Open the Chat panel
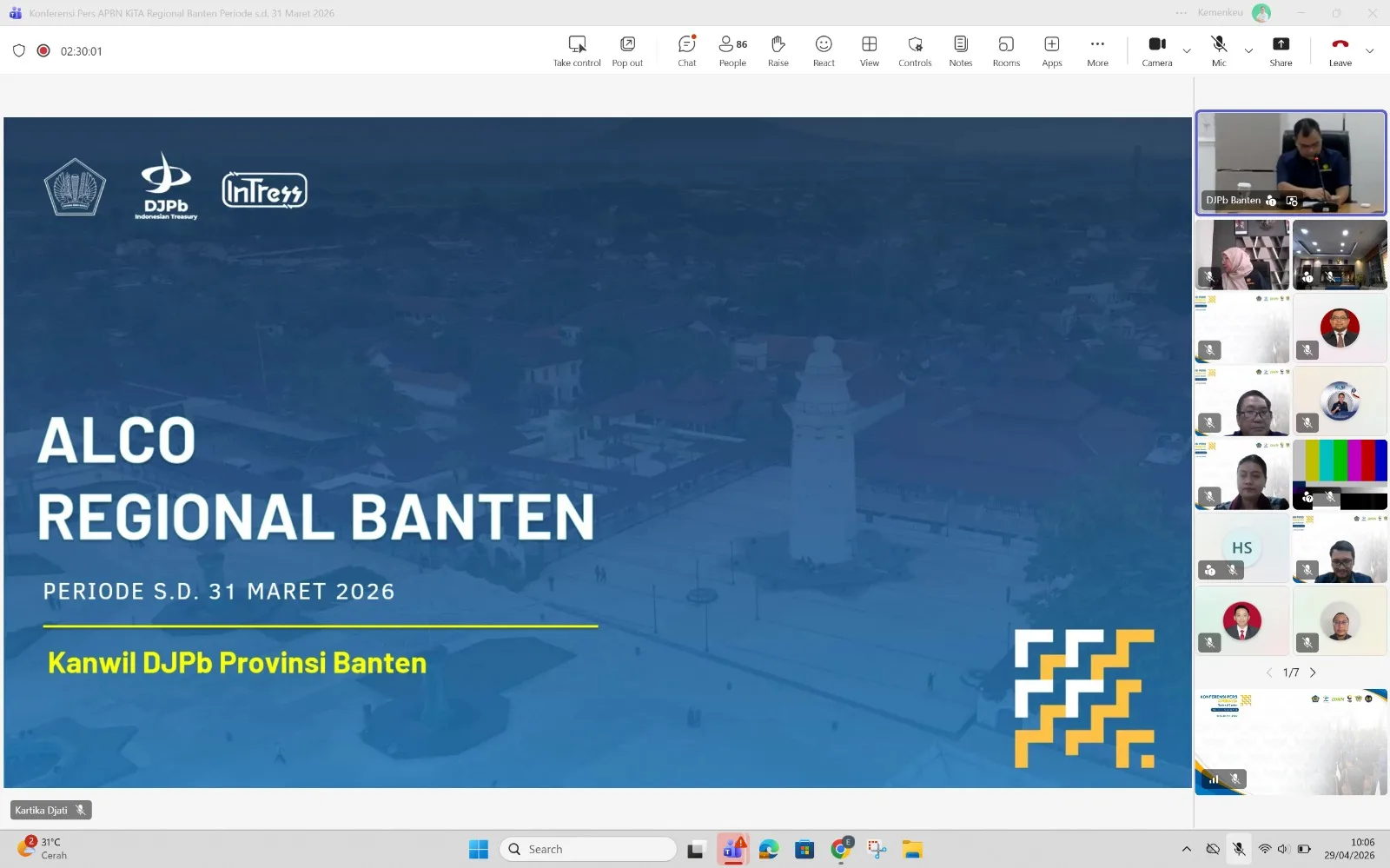The height and width of the screenshot is (868, 1390). coord(686,50)
